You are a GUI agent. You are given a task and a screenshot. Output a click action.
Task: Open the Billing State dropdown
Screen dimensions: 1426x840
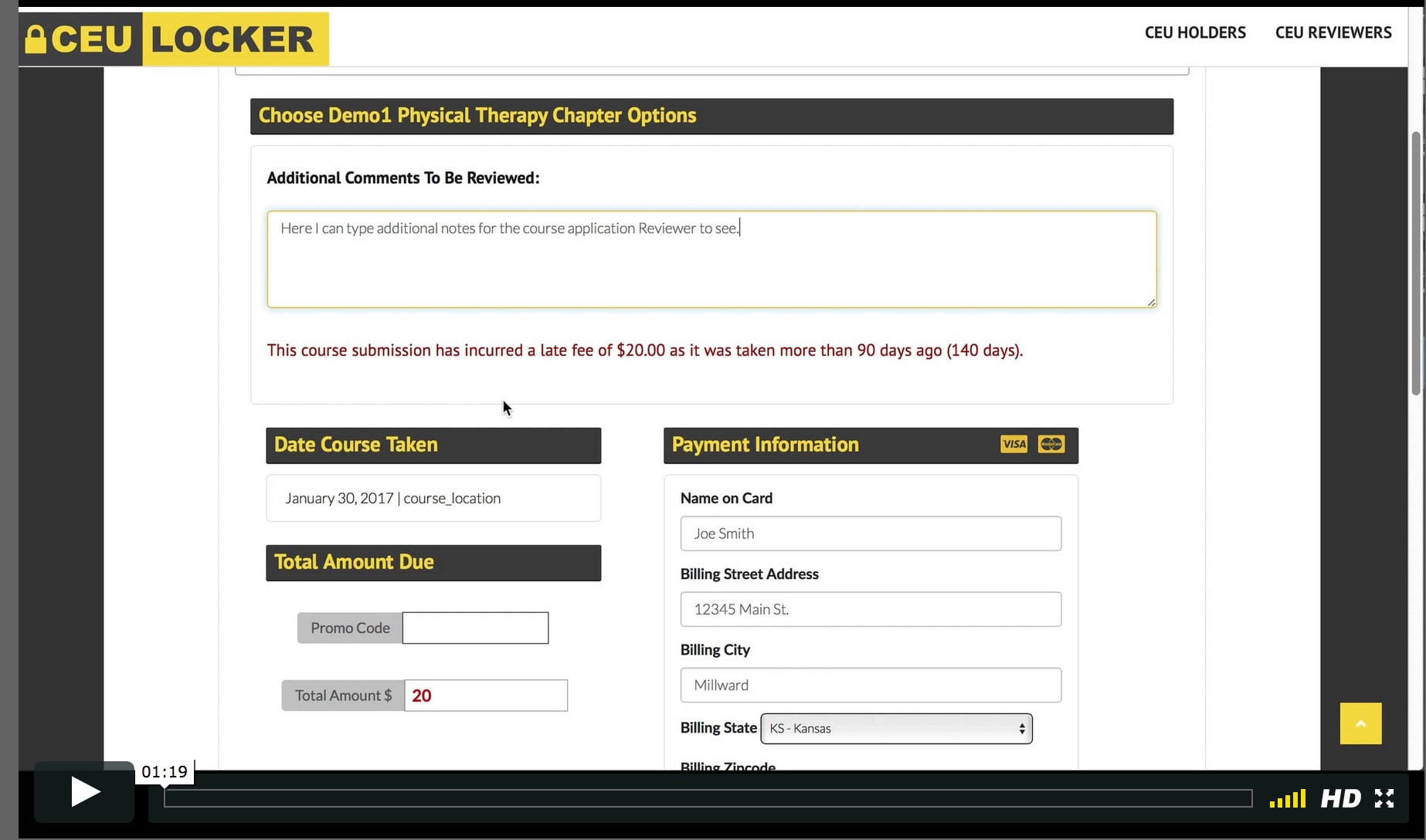point(896,729)
